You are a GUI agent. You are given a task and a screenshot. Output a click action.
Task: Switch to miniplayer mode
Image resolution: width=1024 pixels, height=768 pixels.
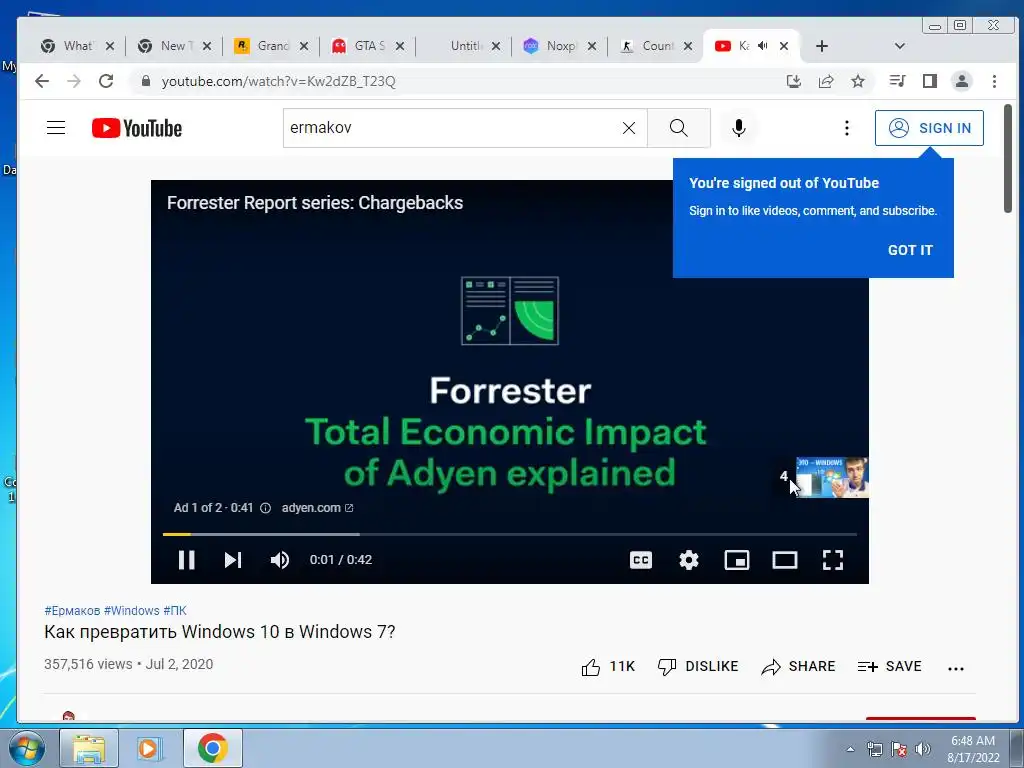tap(737, 560)
